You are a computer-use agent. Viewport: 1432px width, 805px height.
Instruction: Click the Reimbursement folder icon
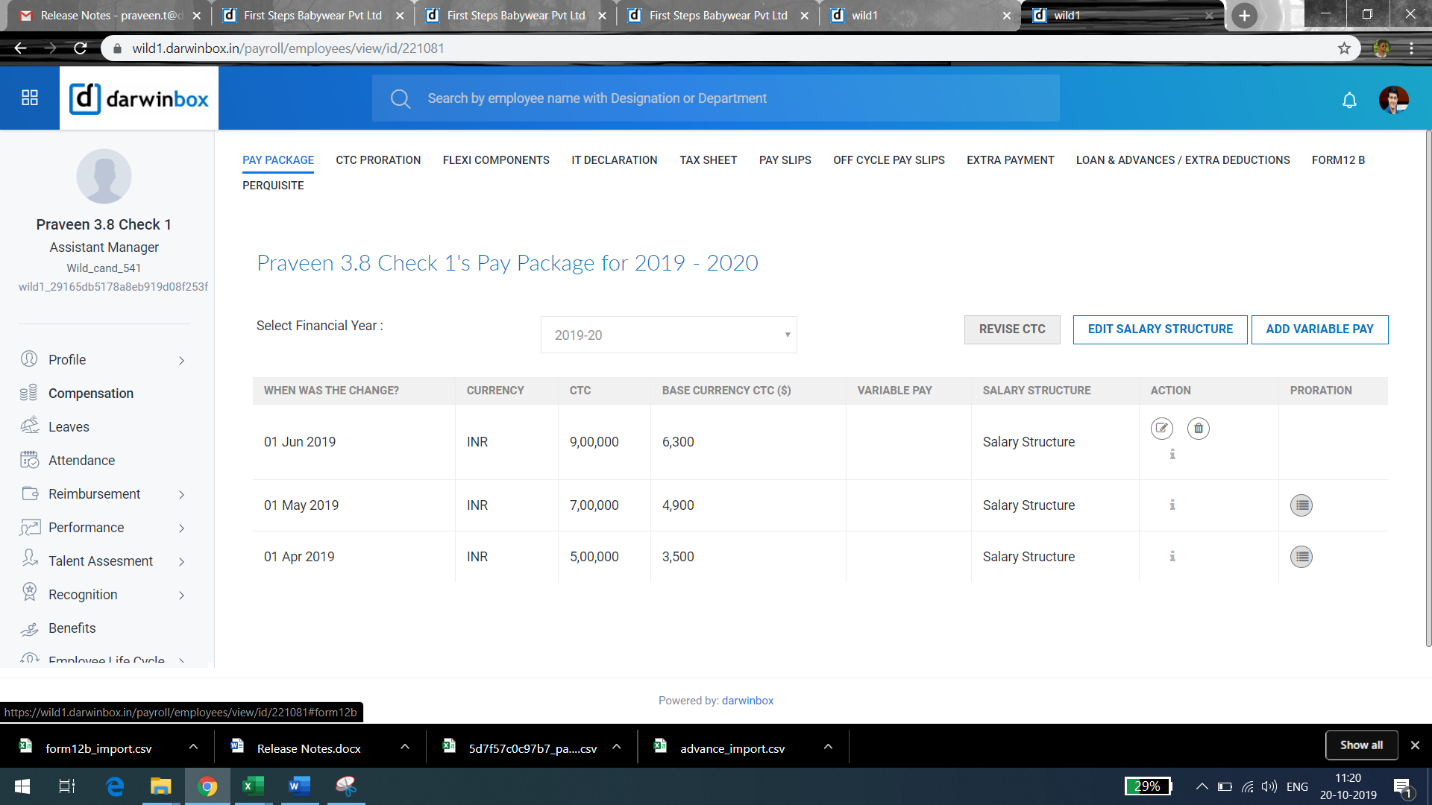[x=29, y=494]
